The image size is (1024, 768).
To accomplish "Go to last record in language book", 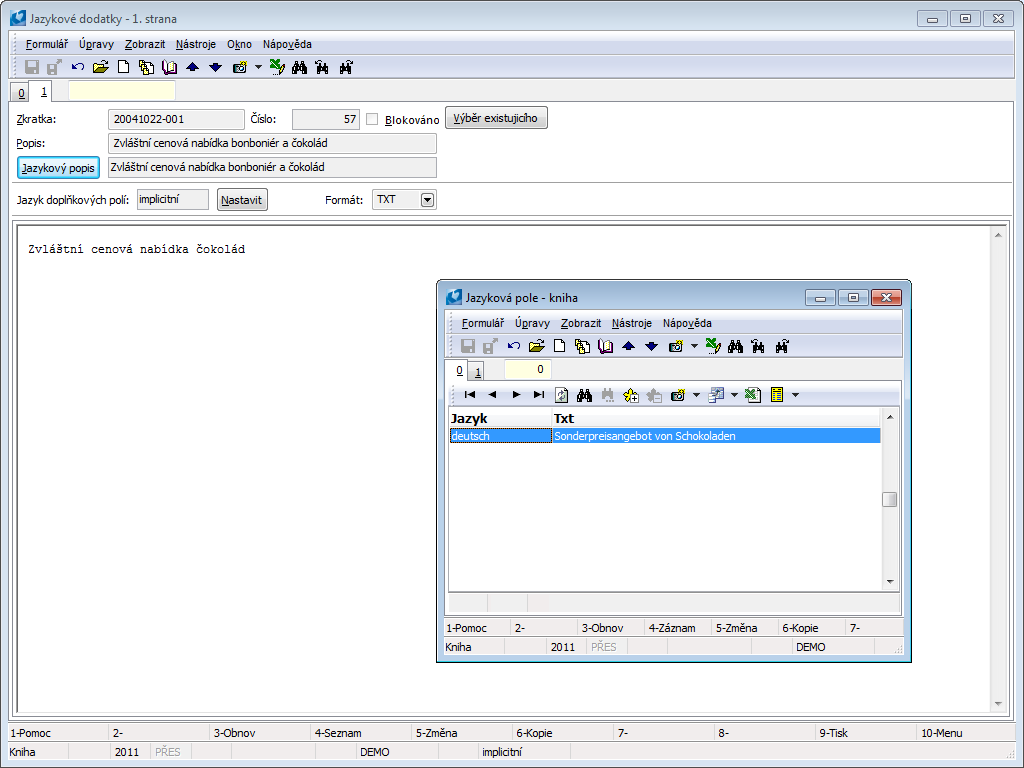I will (x=539, y=395).
